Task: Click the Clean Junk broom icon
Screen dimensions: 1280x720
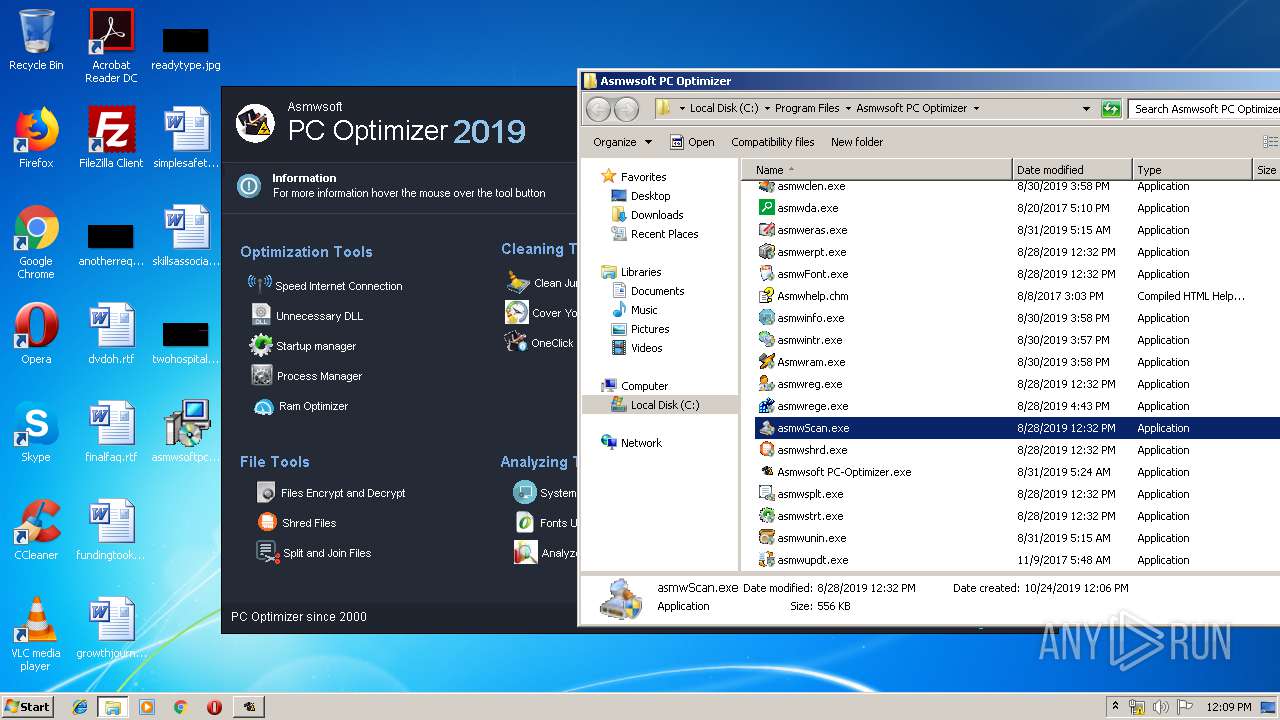Action: [517, 282]
